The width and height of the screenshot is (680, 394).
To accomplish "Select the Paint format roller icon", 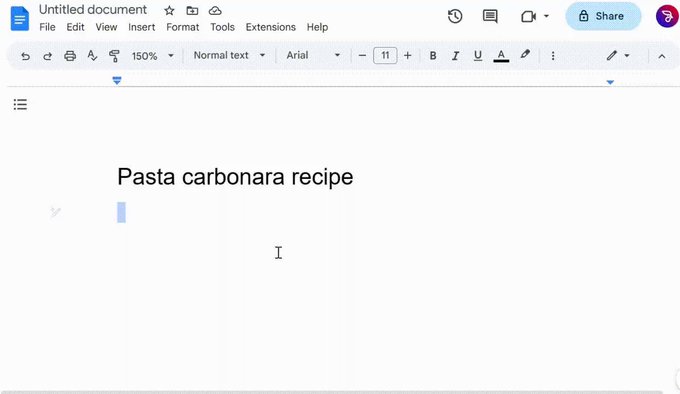I will (x=114, y=55).
